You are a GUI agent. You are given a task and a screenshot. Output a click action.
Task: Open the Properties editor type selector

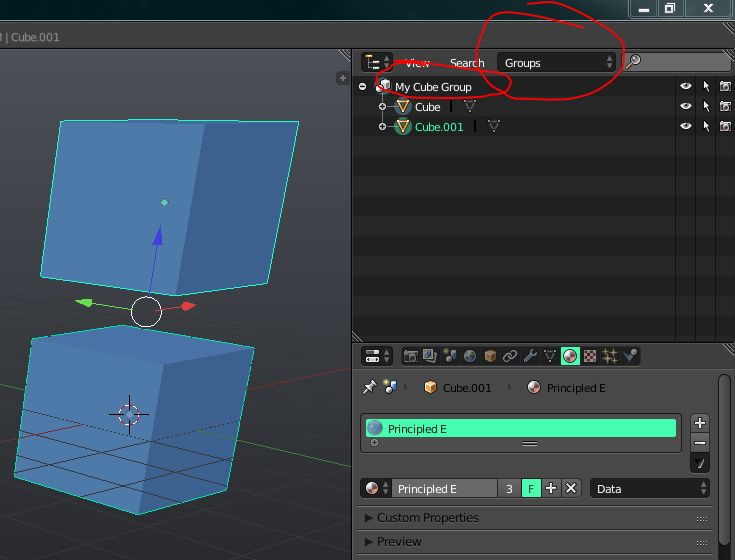(377, 356)
